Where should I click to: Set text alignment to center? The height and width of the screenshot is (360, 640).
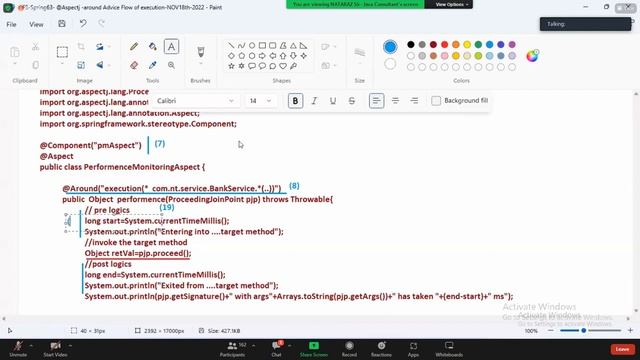(395, 101)
